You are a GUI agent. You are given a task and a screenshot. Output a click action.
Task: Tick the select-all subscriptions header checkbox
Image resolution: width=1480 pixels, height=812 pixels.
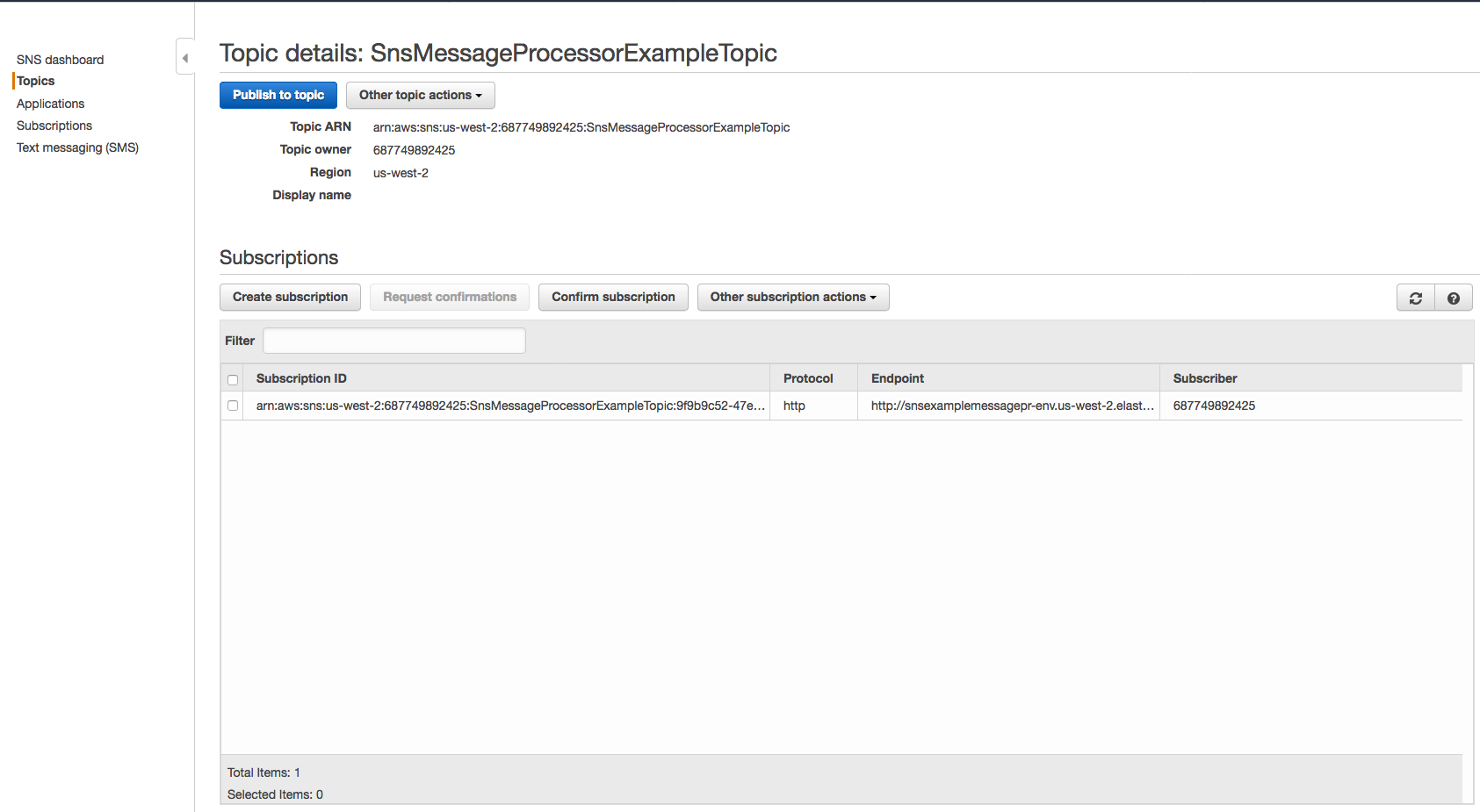[x=233, y=380]
